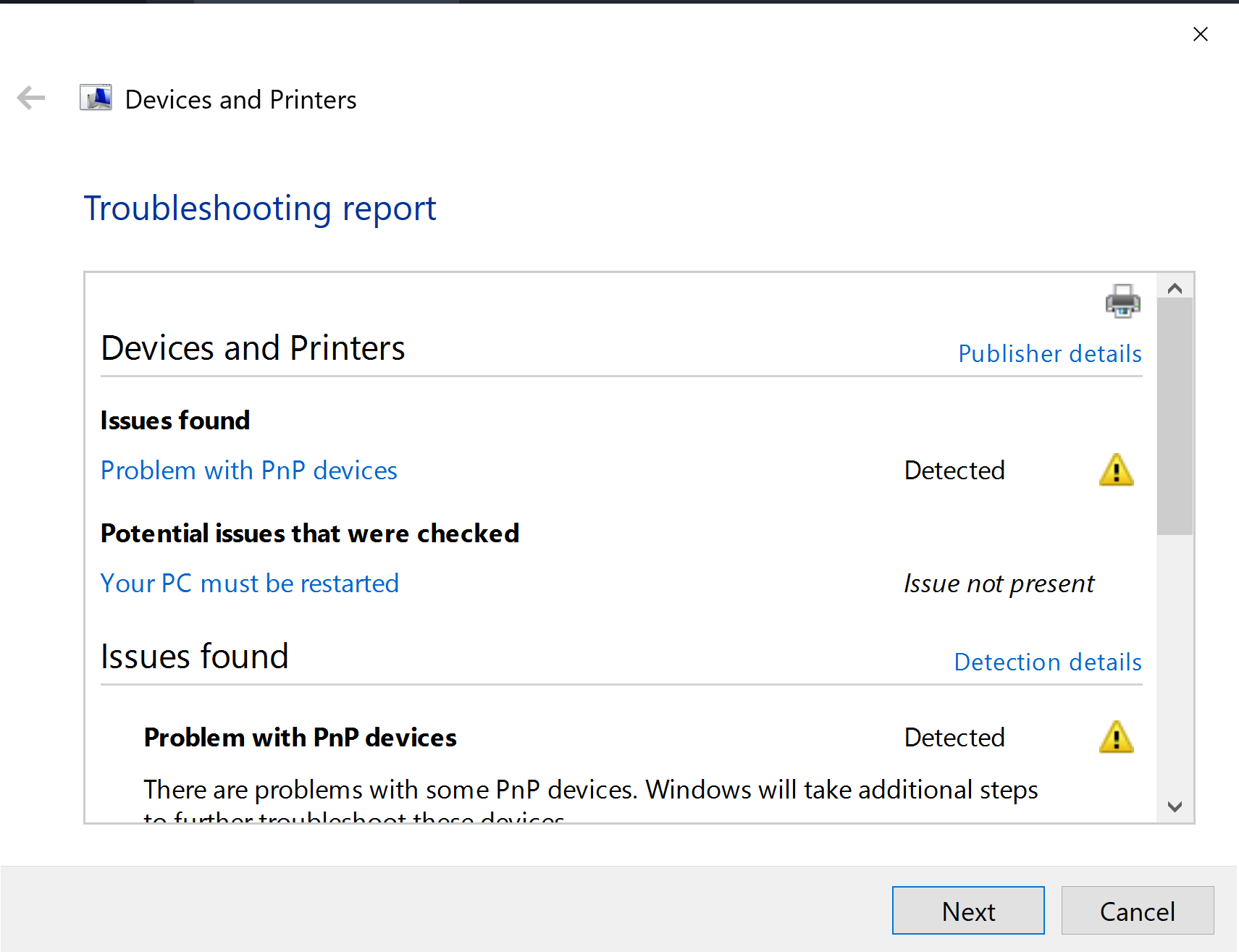The width and height of the screenshot is (1239, 952).
Task: Click the report scrollbar up arrow
Action: point(1175,288)
